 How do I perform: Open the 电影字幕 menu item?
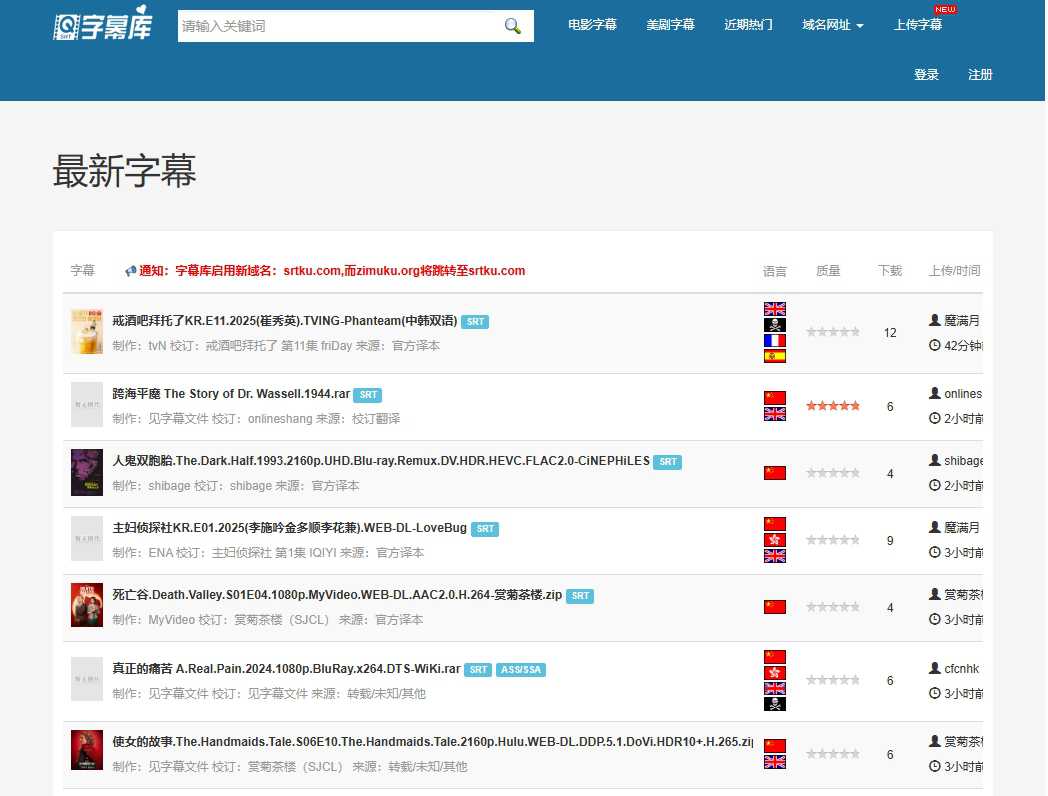pyautogui.click(x=592, y=25)
